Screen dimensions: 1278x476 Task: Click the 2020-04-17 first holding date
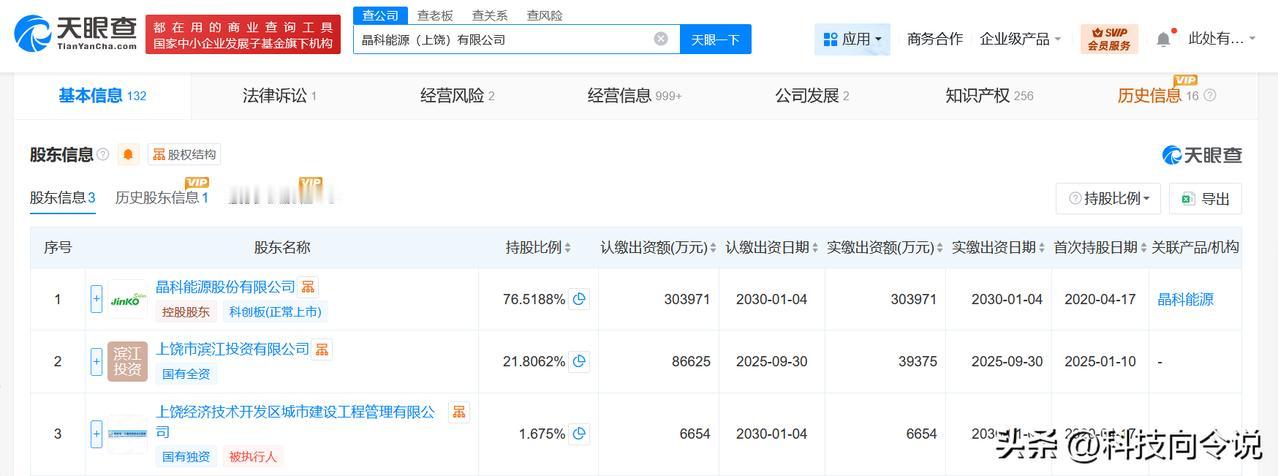[x=1100, y=299]
